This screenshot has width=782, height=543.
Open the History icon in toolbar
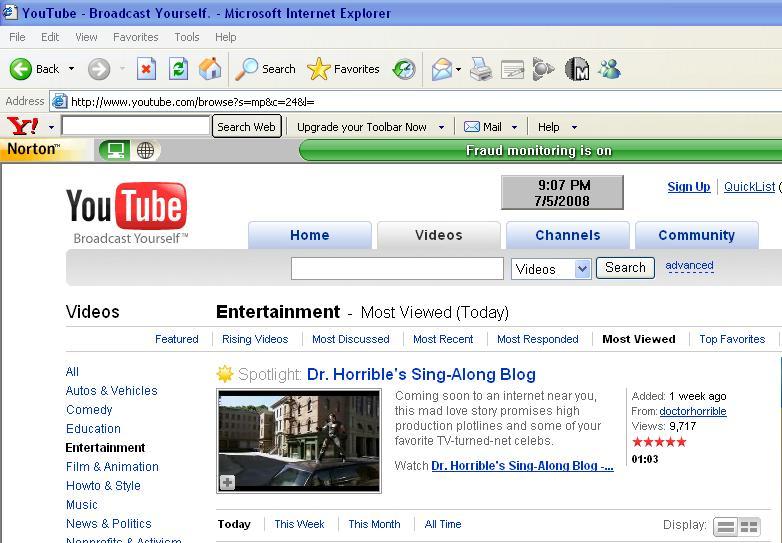[x=404, y=69]
